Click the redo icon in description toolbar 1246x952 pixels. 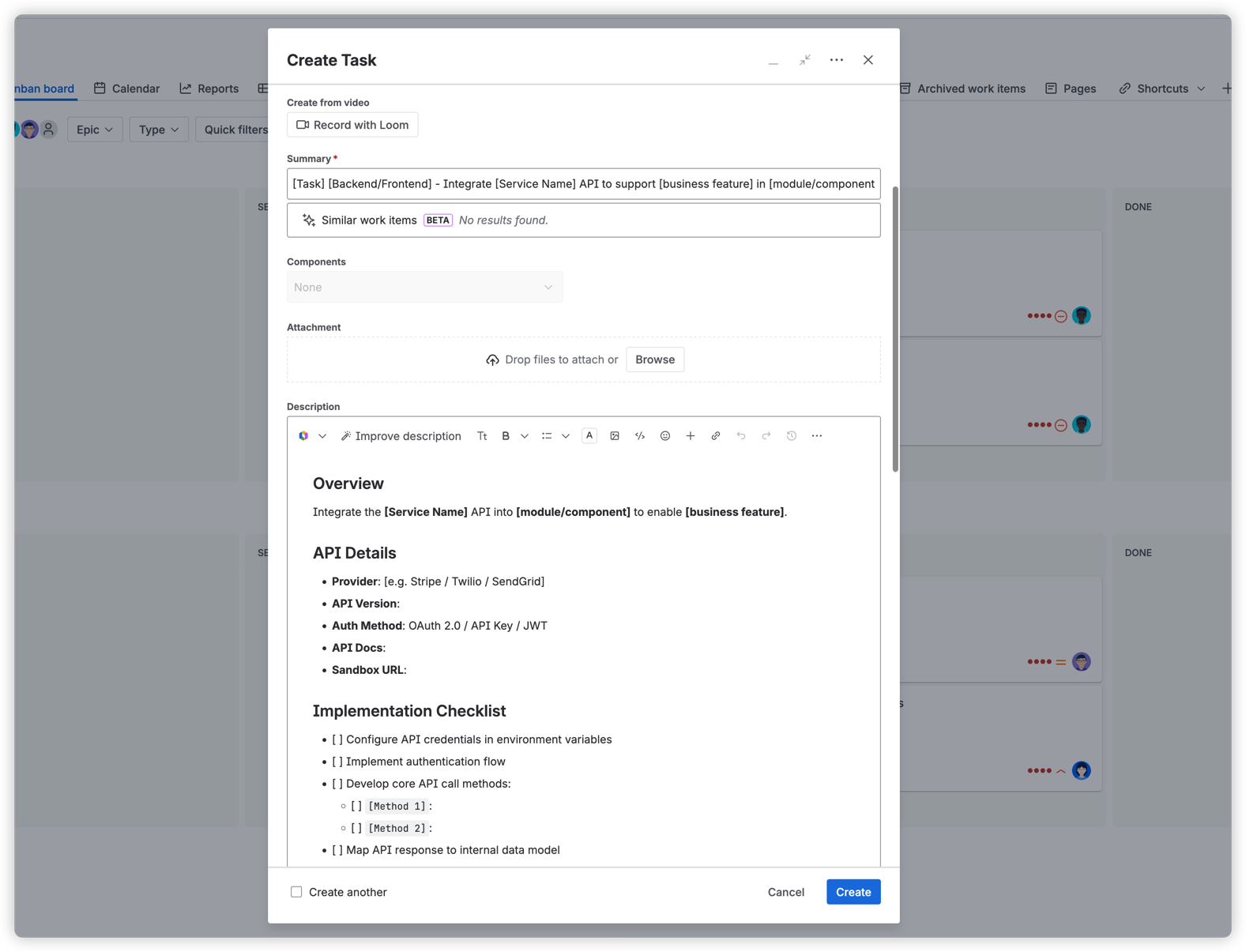pos(766,436)
